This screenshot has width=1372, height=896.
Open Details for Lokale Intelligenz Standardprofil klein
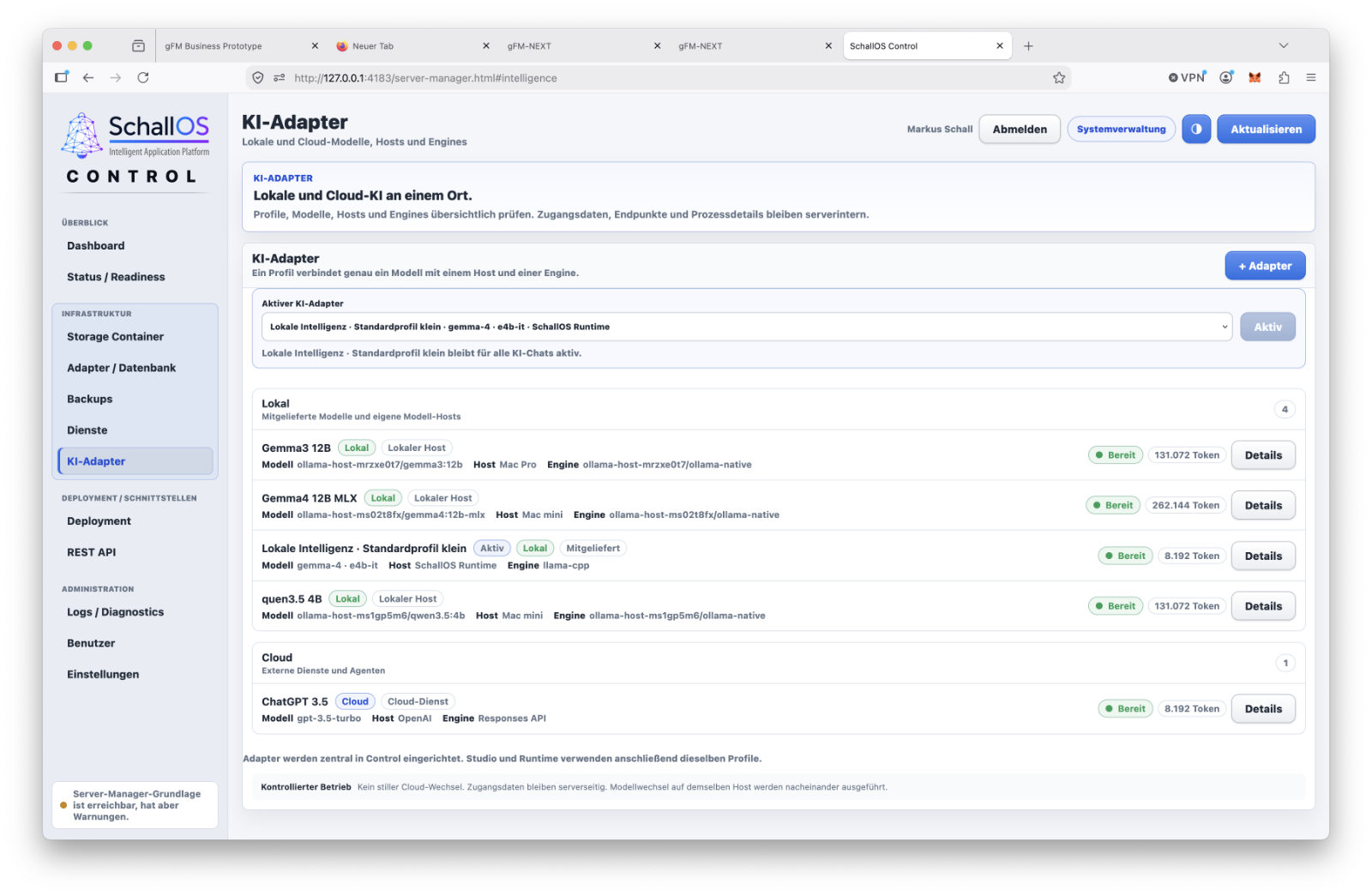[1263, 556]
